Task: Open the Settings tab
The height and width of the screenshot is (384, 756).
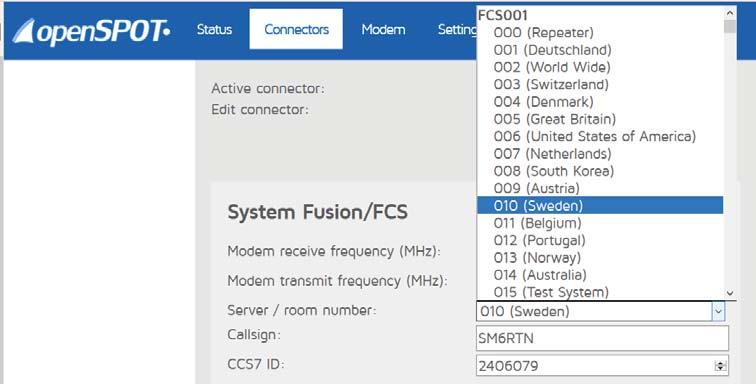Action: click(x=457, y=29)
